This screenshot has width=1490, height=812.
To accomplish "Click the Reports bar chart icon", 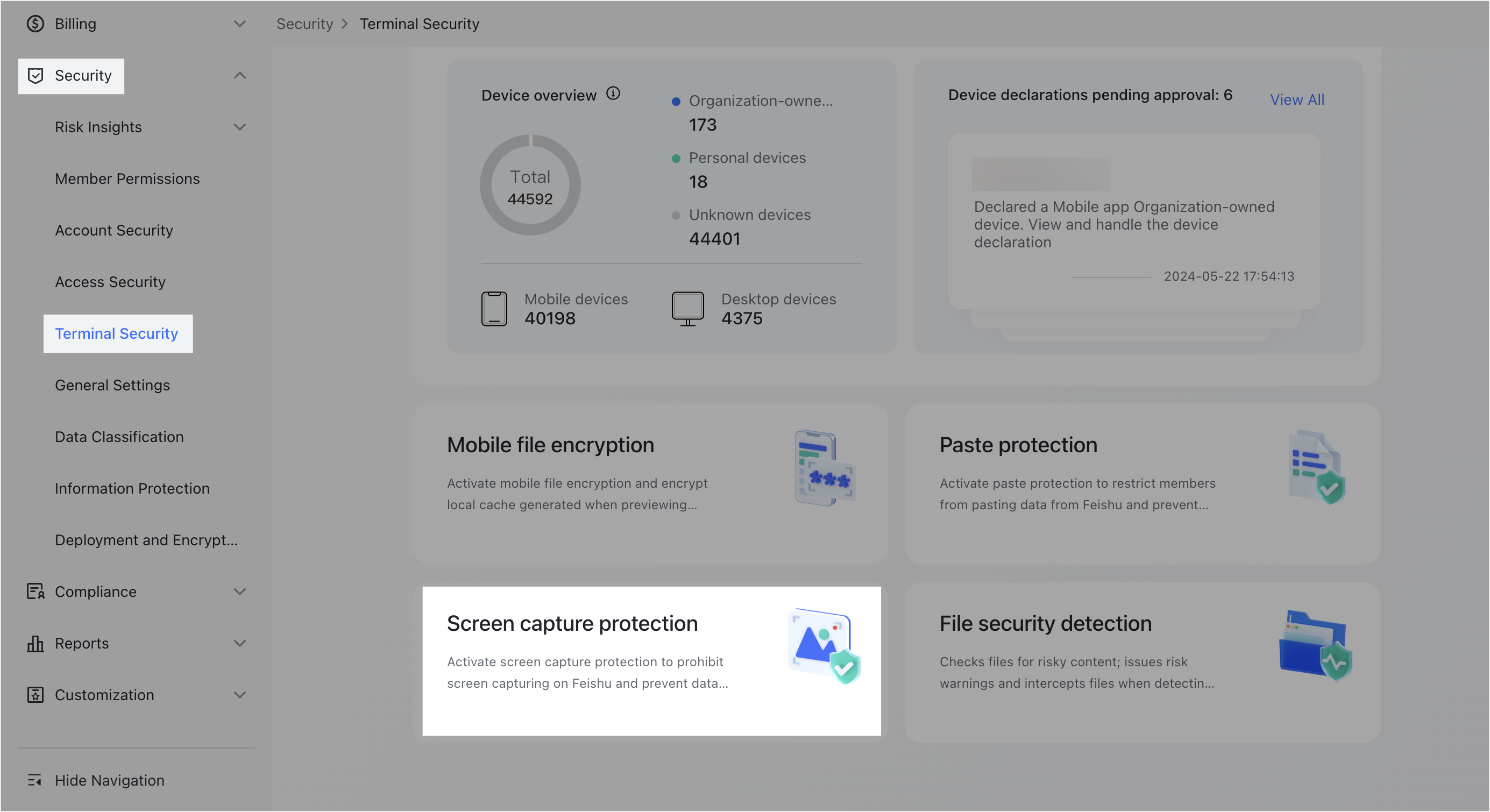I will coord(36,643).
